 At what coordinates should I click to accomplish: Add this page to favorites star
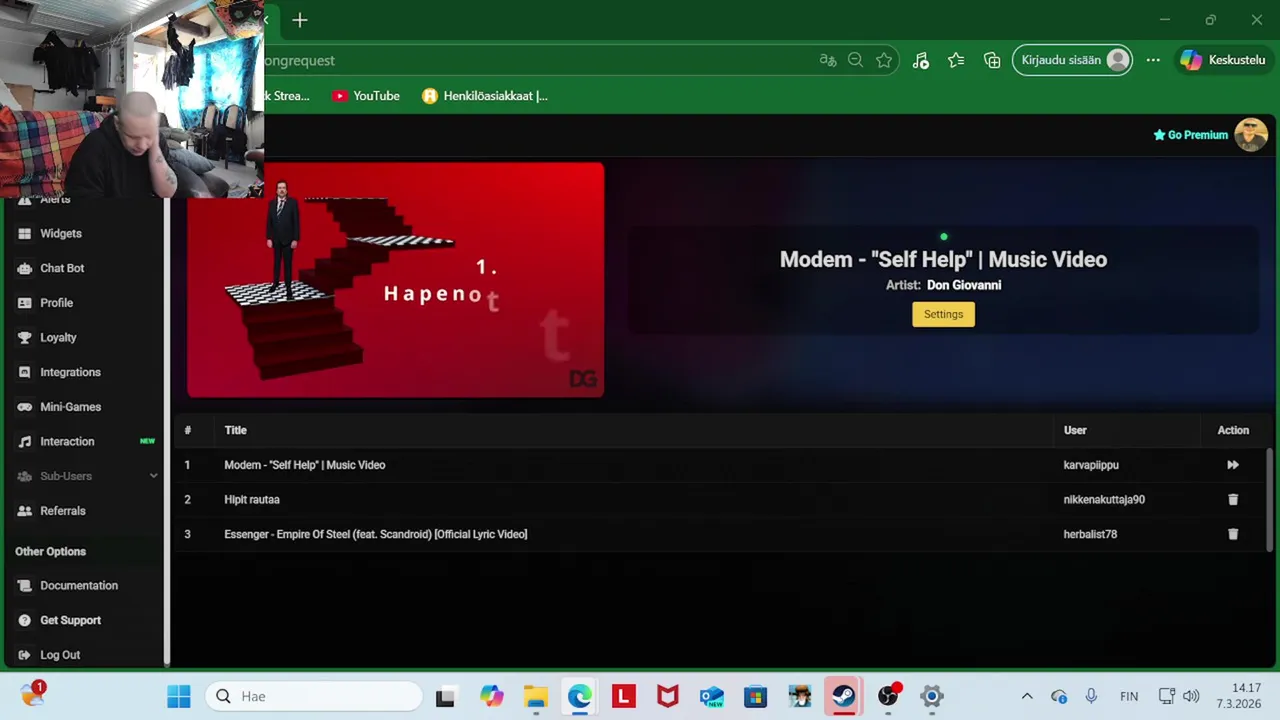(x=884, y=60)
